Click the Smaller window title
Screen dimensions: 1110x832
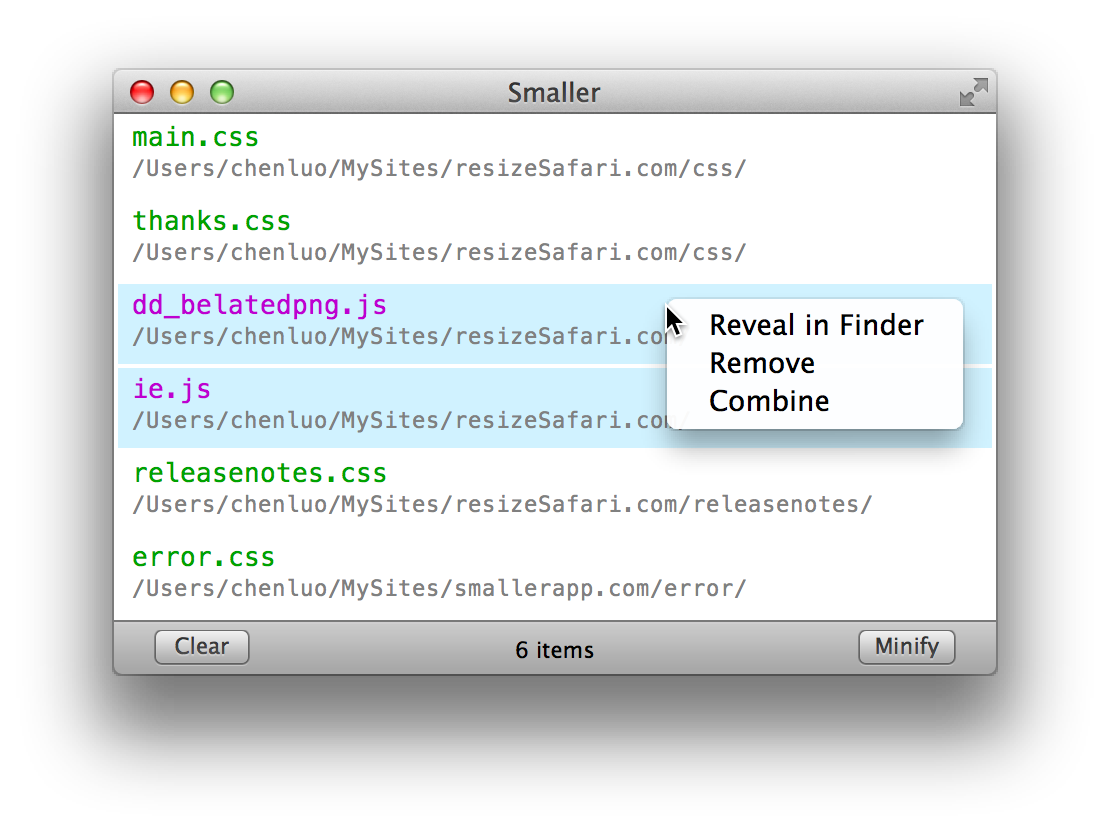(x=554, y=93)
